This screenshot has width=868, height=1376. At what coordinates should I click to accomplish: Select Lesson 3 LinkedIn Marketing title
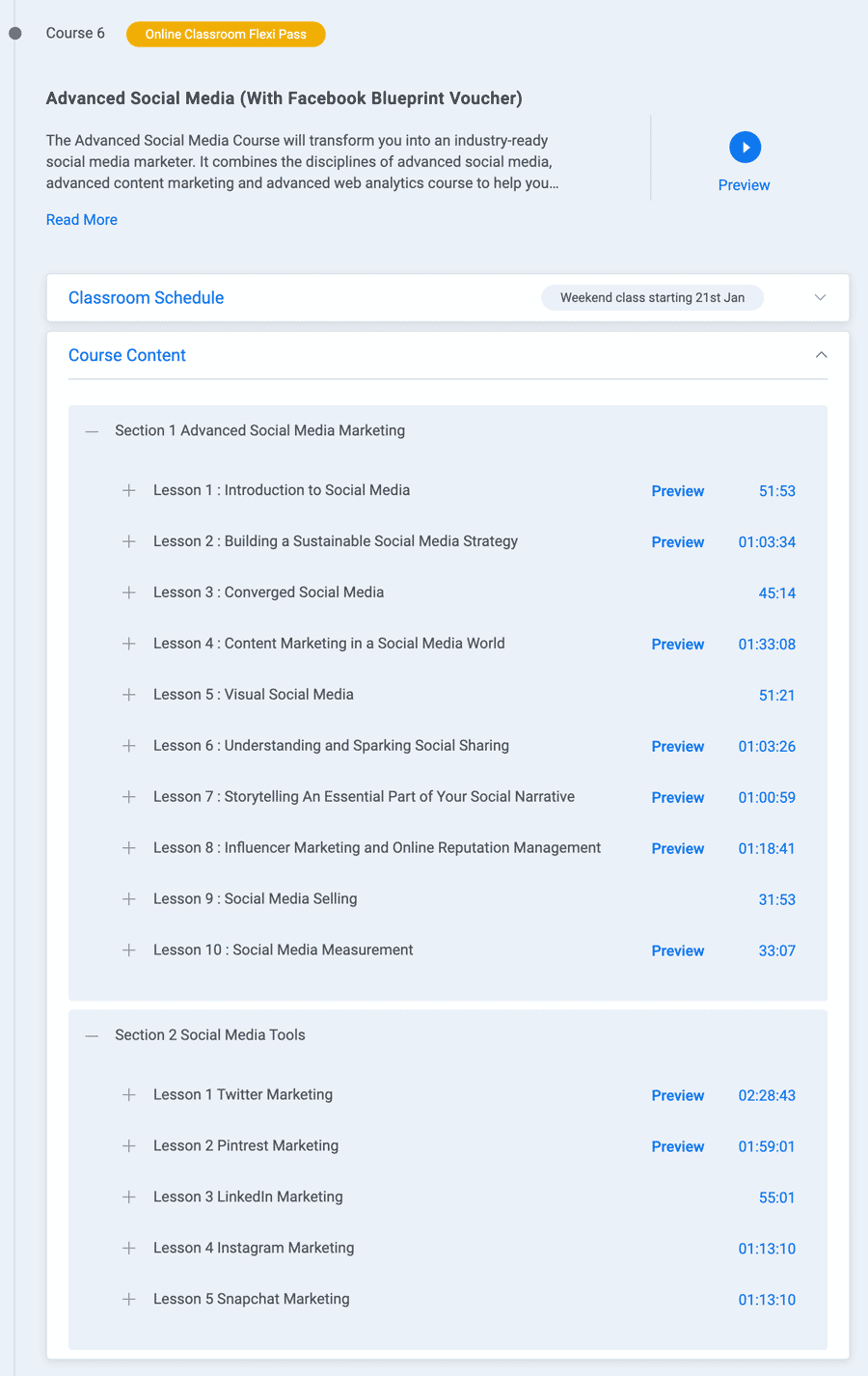(x=248, y=1197)
